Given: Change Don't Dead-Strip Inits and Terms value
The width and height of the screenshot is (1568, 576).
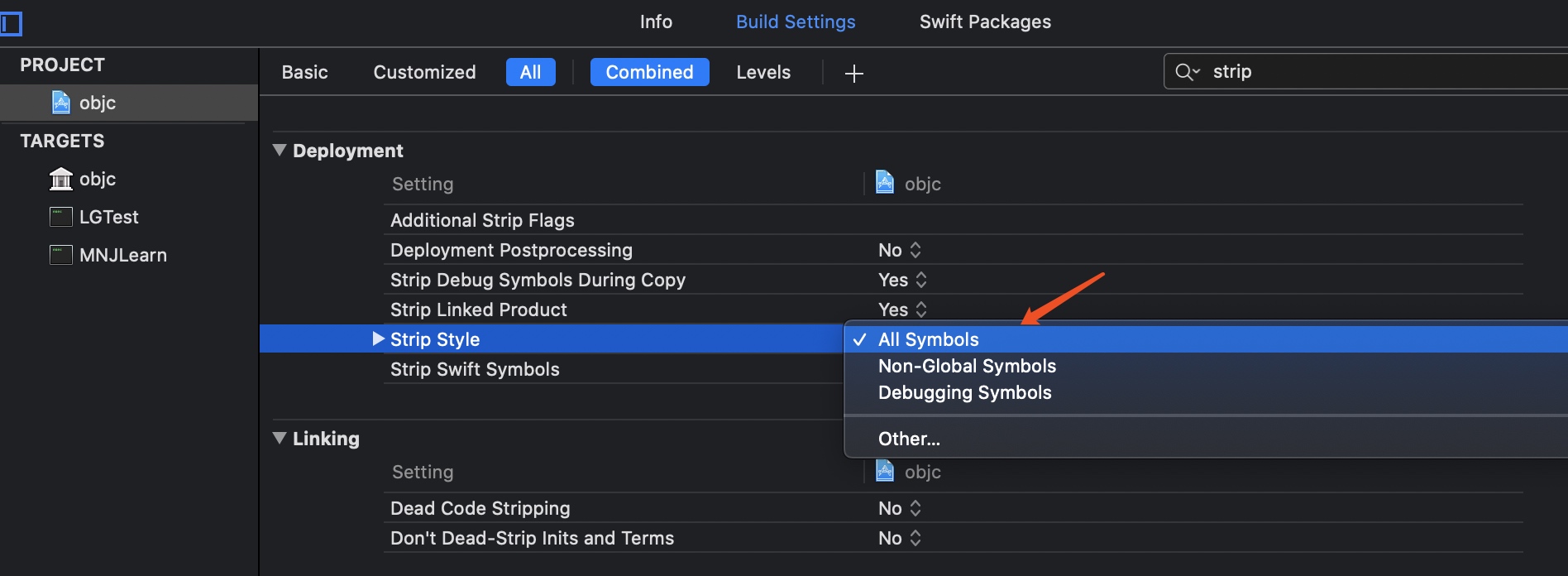Looking at the screenshot, I should point(900,538).
